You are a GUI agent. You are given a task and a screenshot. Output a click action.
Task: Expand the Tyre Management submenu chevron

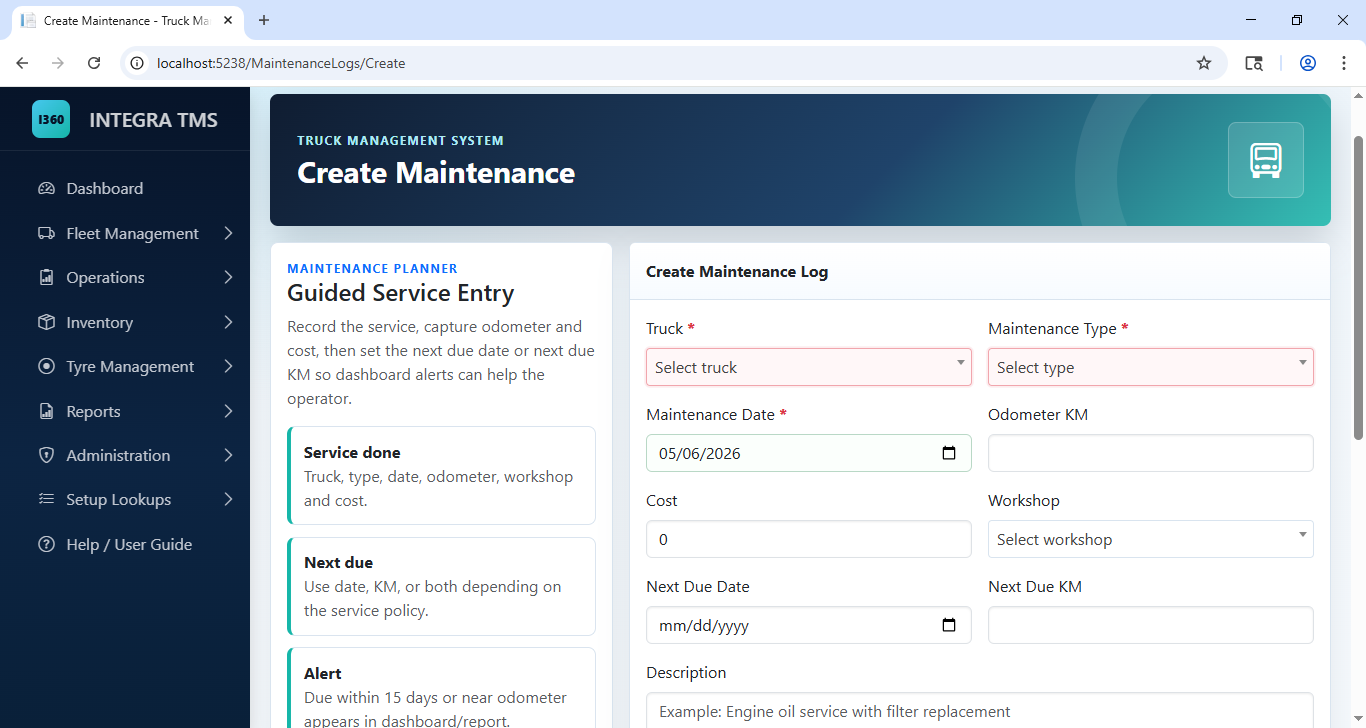[x=228, y=367]
